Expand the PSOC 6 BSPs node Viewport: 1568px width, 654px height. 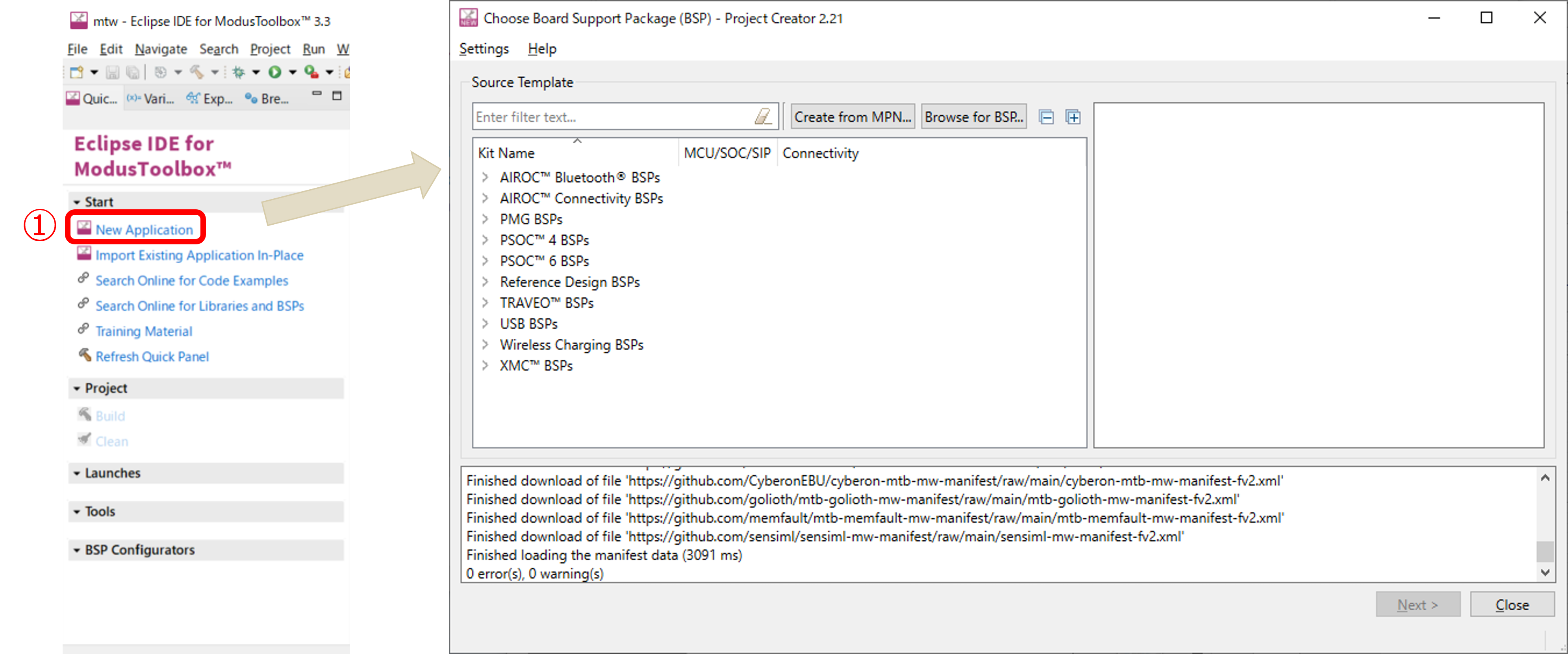(x=485, y=261)
